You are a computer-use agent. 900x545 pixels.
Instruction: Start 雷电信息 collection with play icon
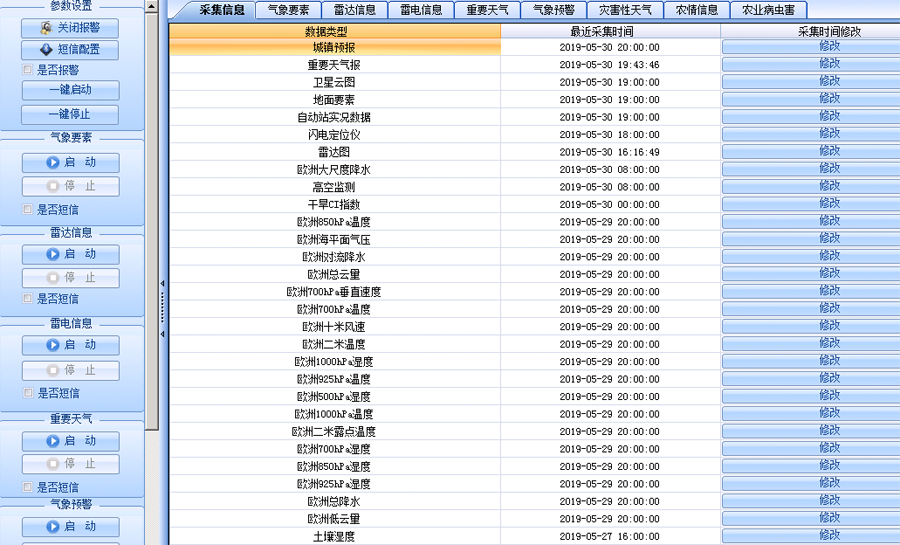pyautogui.click(x=70, y=345)
